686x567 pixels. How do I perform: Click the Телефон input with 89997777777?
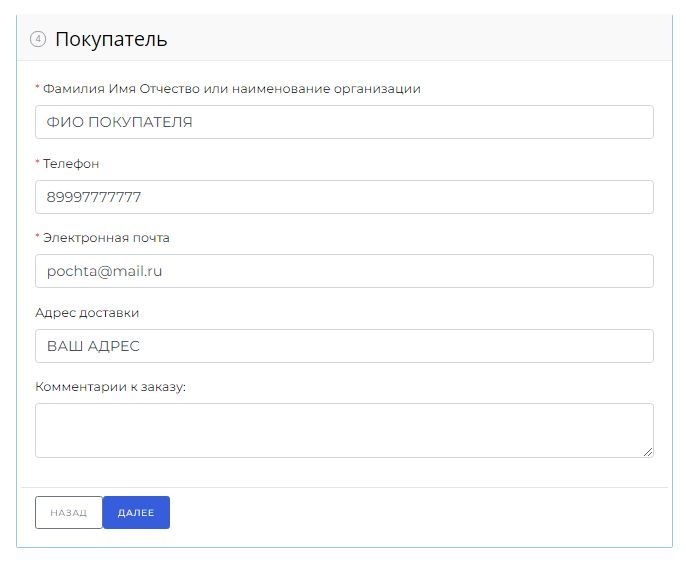(x=344, y=197)
